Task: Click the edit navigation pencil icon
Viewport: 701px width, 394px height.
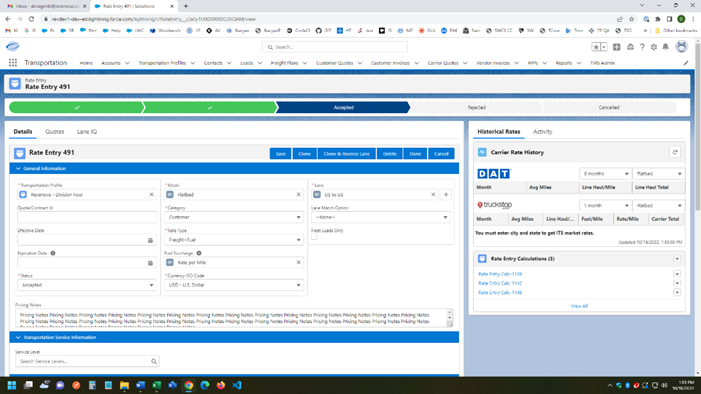Action: click(686, 63)
